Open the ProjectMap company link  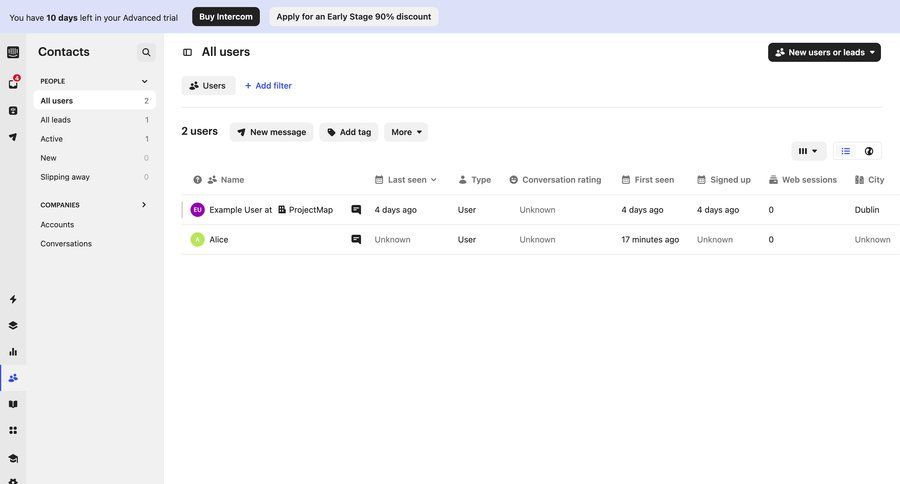coord(305,210)
